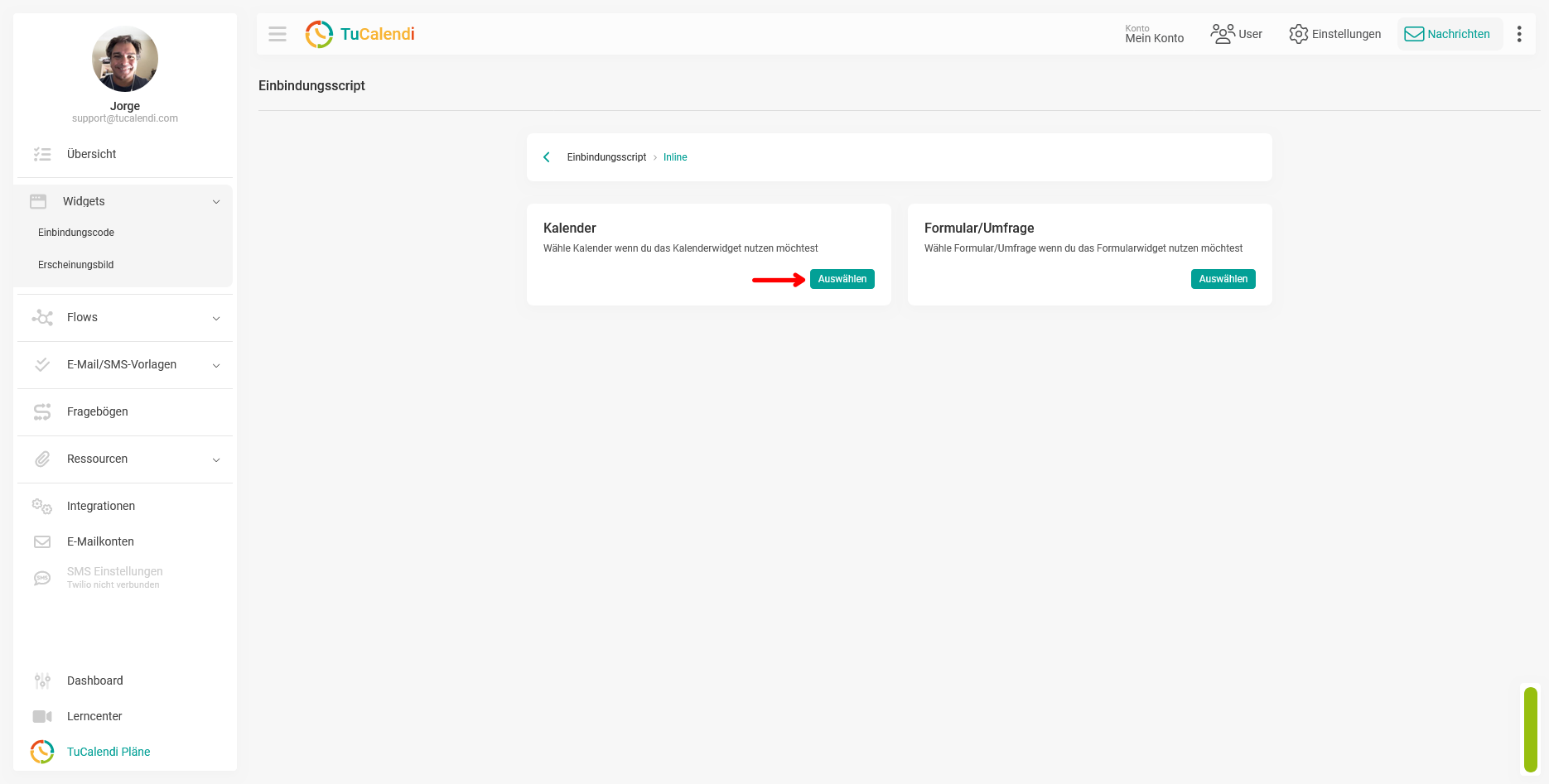The height and width of the screenshot is (784, 1549).
Task: Click the Lerncenter video camera icon
Action: [42, 716]
